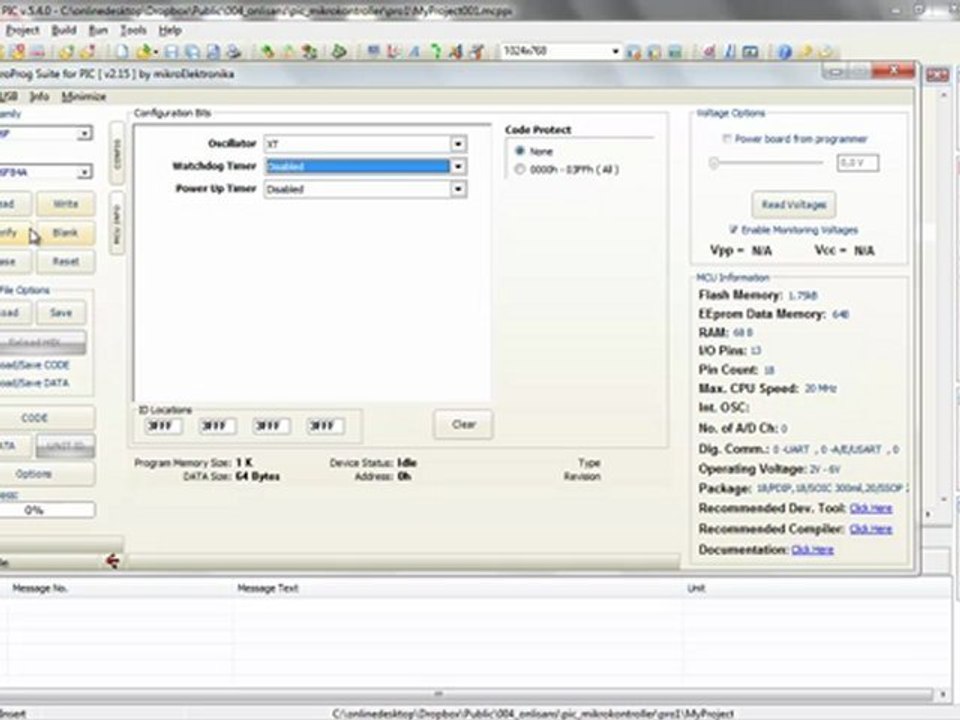Click the green question mark toolbar icon
Image resolution: width=960 pixels, height=720 pixels.
pyautogui.click(x=435, y=52)
